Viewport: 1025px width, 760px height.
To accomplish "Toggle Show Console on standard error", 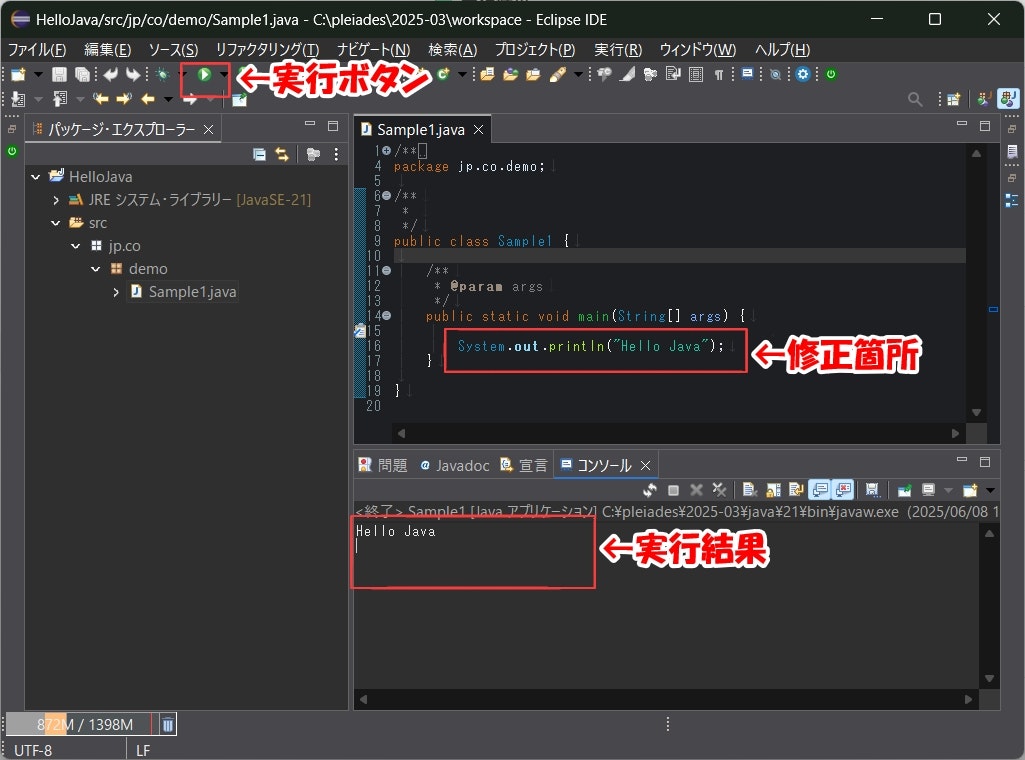I will (x=843, y=489).
